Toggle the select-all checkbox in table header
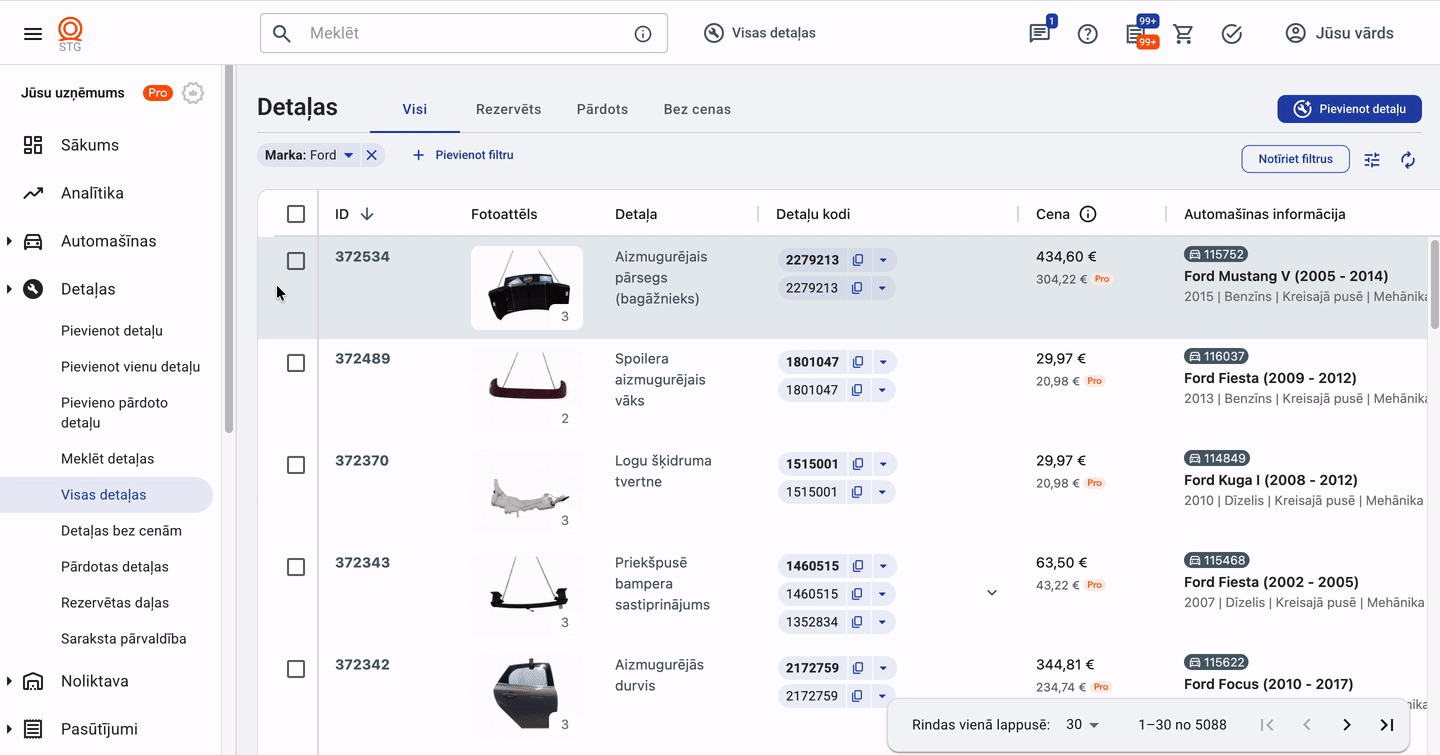The width and height of the screenshot is (1440, 755). tap(296, 214)
